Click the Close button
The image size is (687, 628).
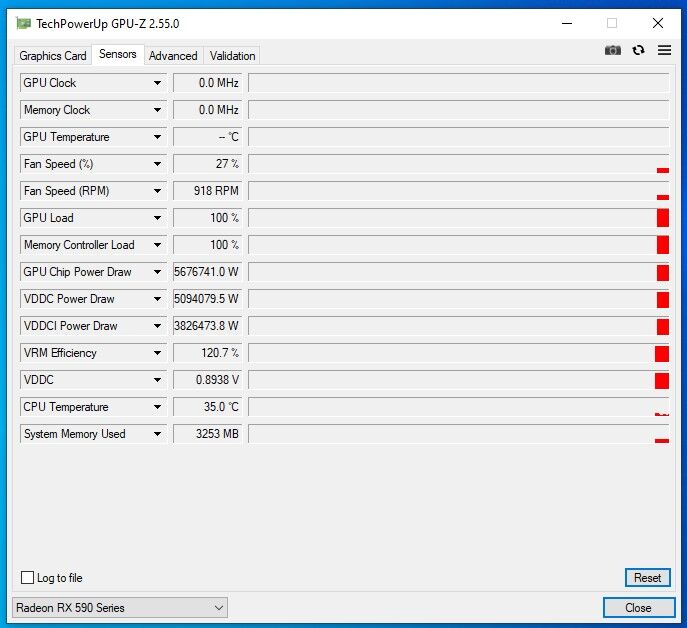638,608
